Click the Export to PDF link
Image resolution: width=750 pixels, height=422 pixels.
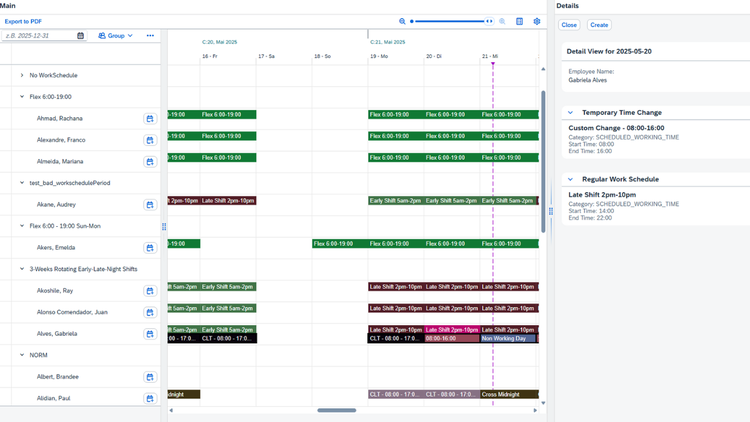click(x=23, y=22)
